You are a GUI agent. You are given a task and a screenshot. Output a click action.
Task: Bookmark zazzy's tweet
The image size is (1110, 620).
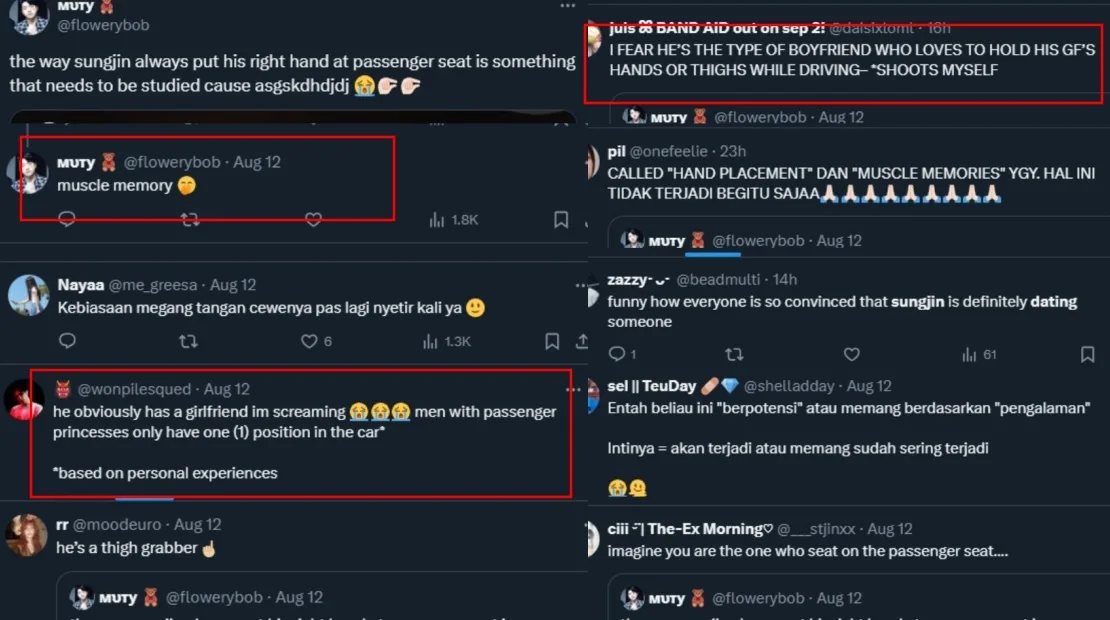[1087, 354]
